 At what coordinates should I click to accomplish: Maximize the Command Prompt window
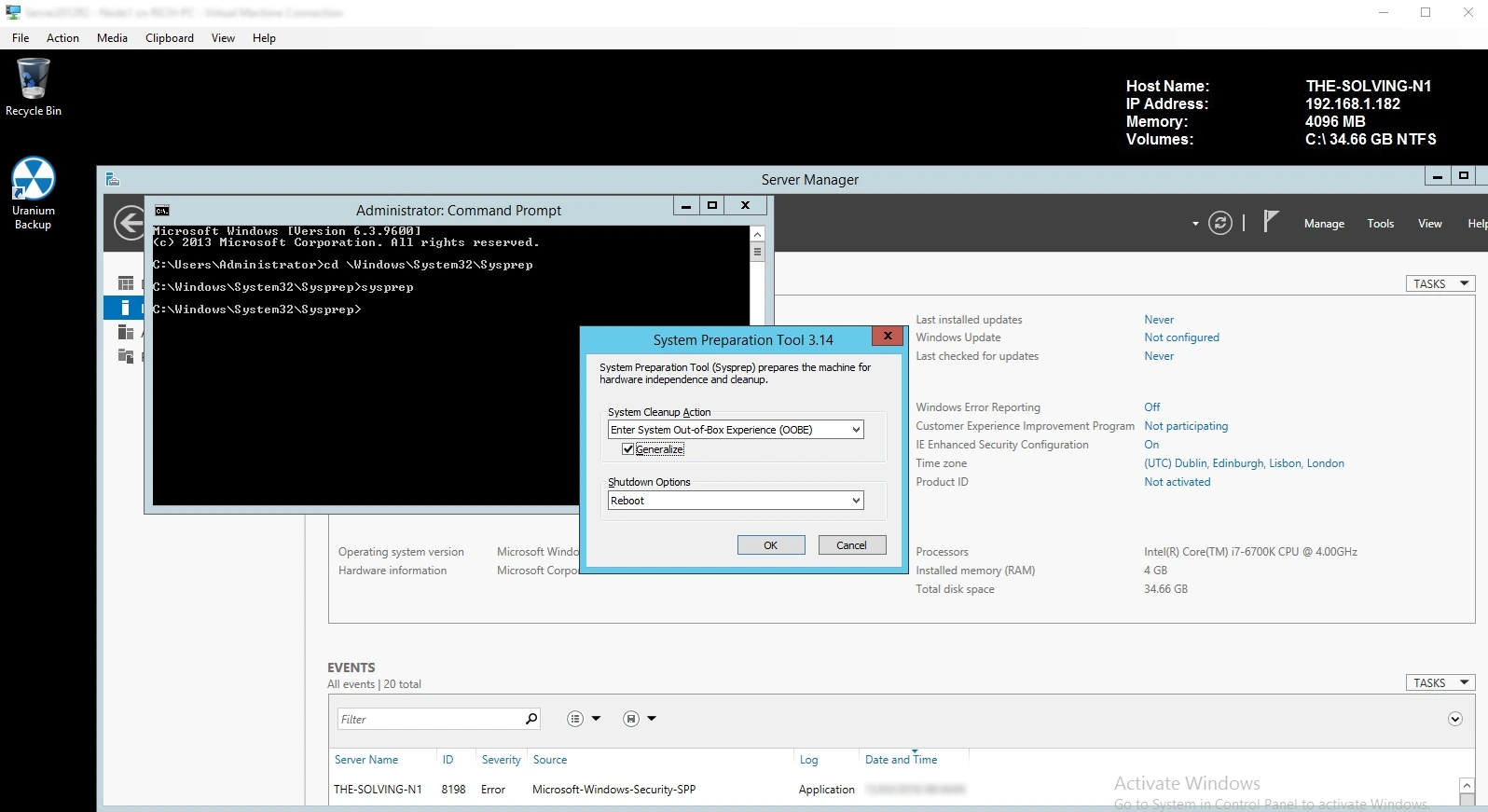tap(712, 206)
